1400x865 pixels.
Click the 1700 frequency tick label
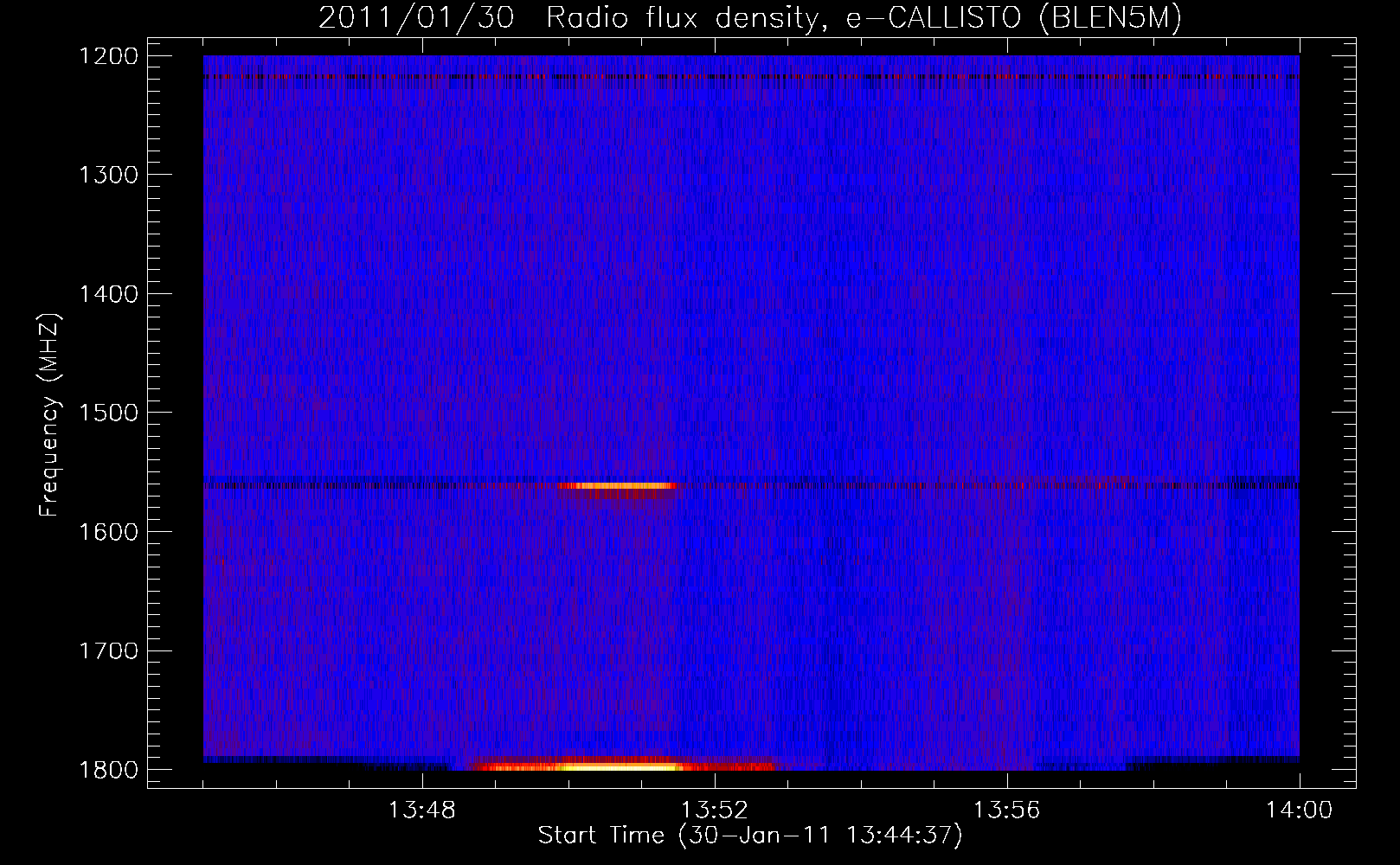coord(108,650)
